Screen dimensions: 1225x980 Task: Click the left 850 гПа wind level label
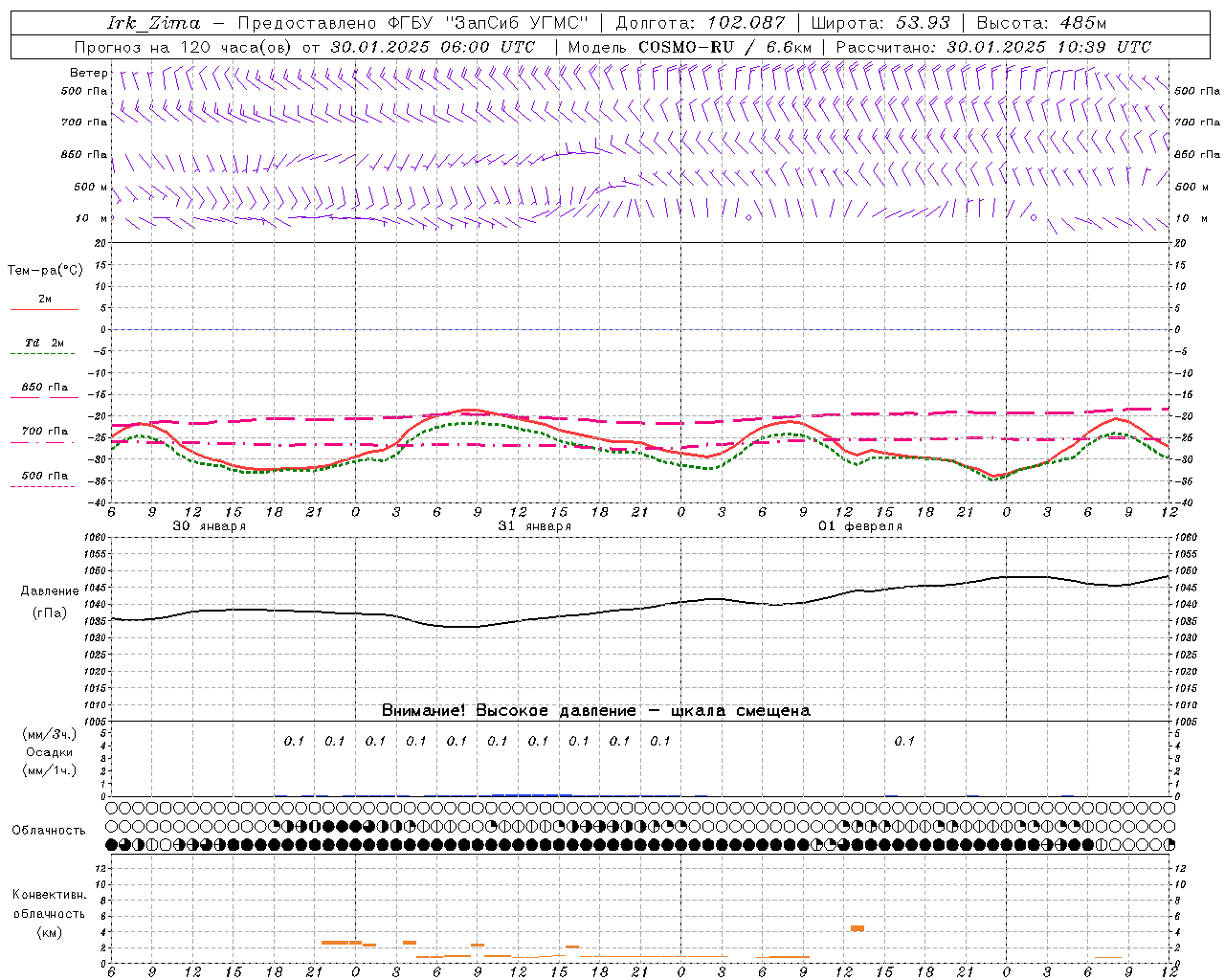[x=84, y=154]
